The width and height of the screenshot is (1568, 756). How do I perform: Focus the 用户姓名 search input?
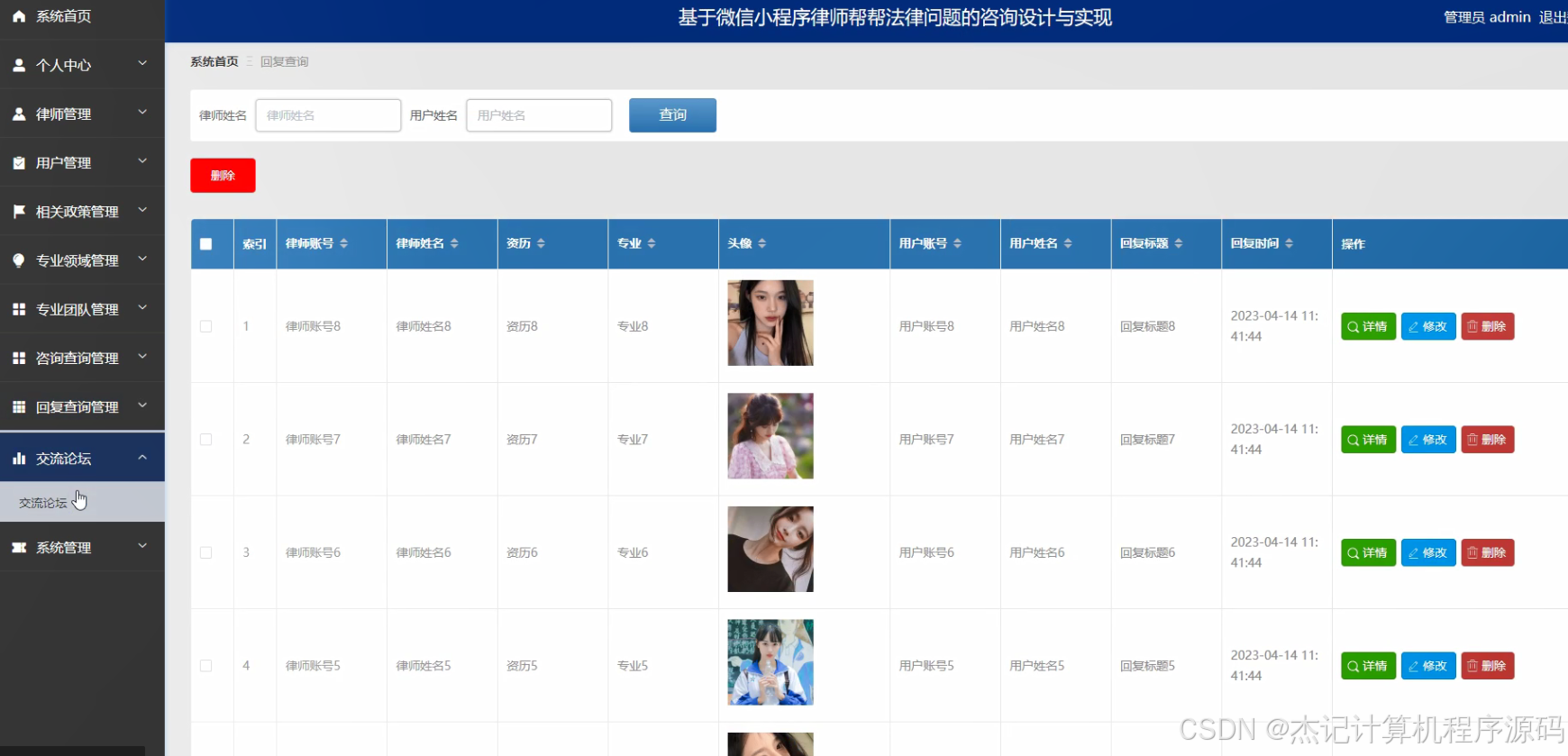click(539, 115)
